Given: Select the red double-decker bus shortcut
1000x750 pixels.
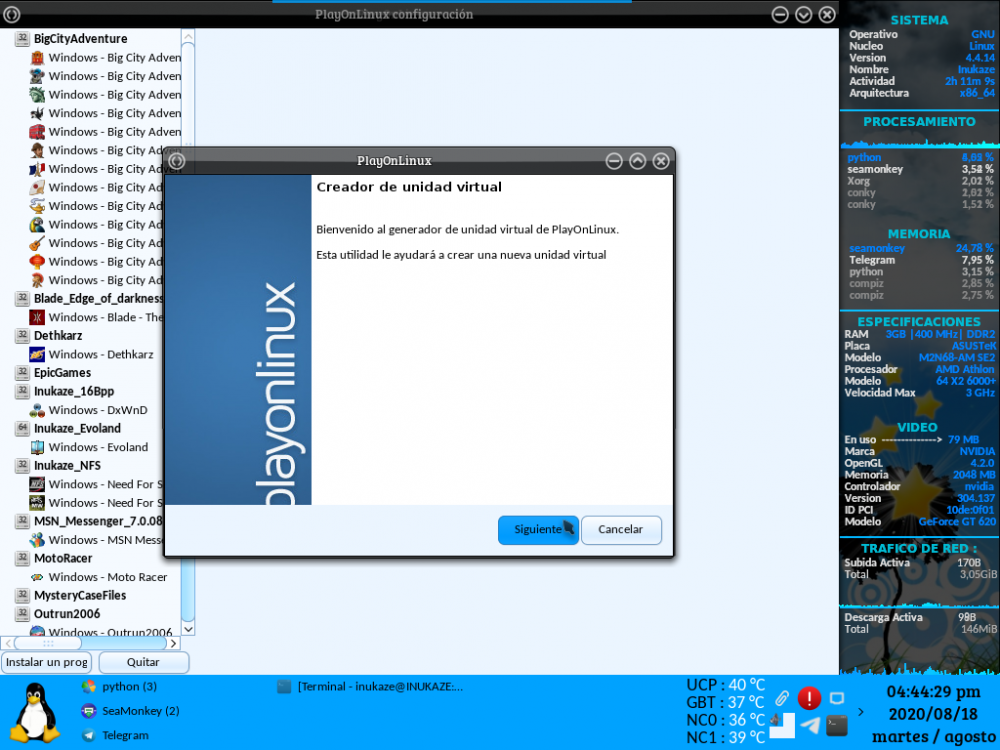Looking at the screenshot, I should click(37, 132).
